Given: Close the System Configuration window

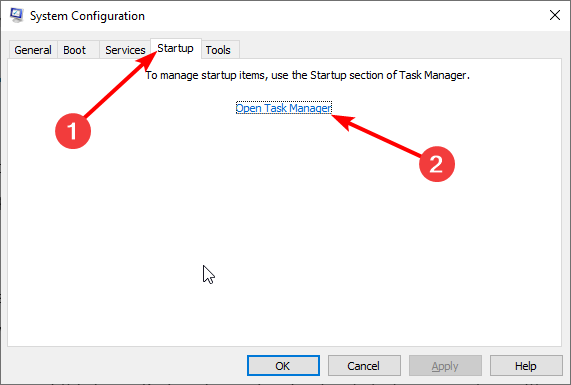Looking at the screenshot, I should [555, 15].
